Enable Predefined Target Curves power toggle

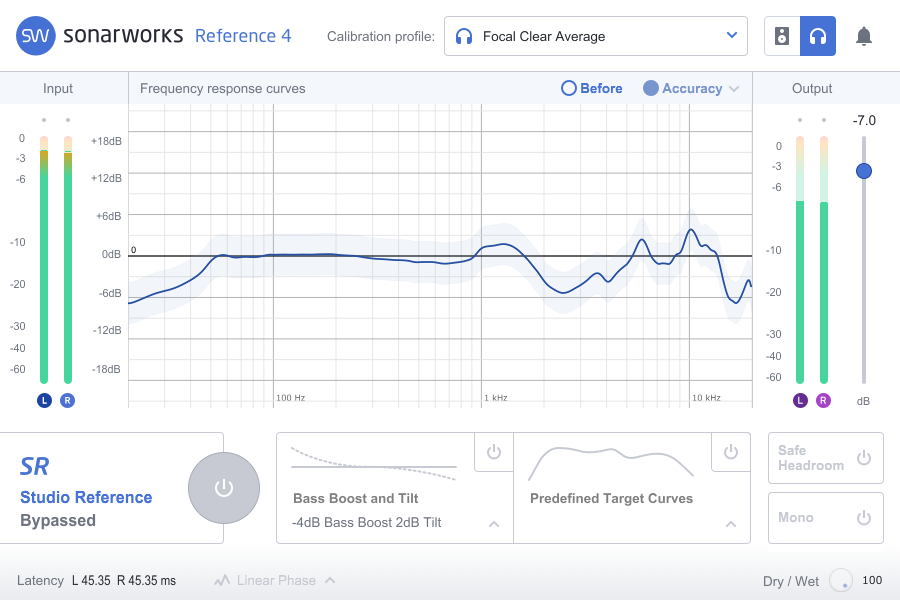click(730, 452)
